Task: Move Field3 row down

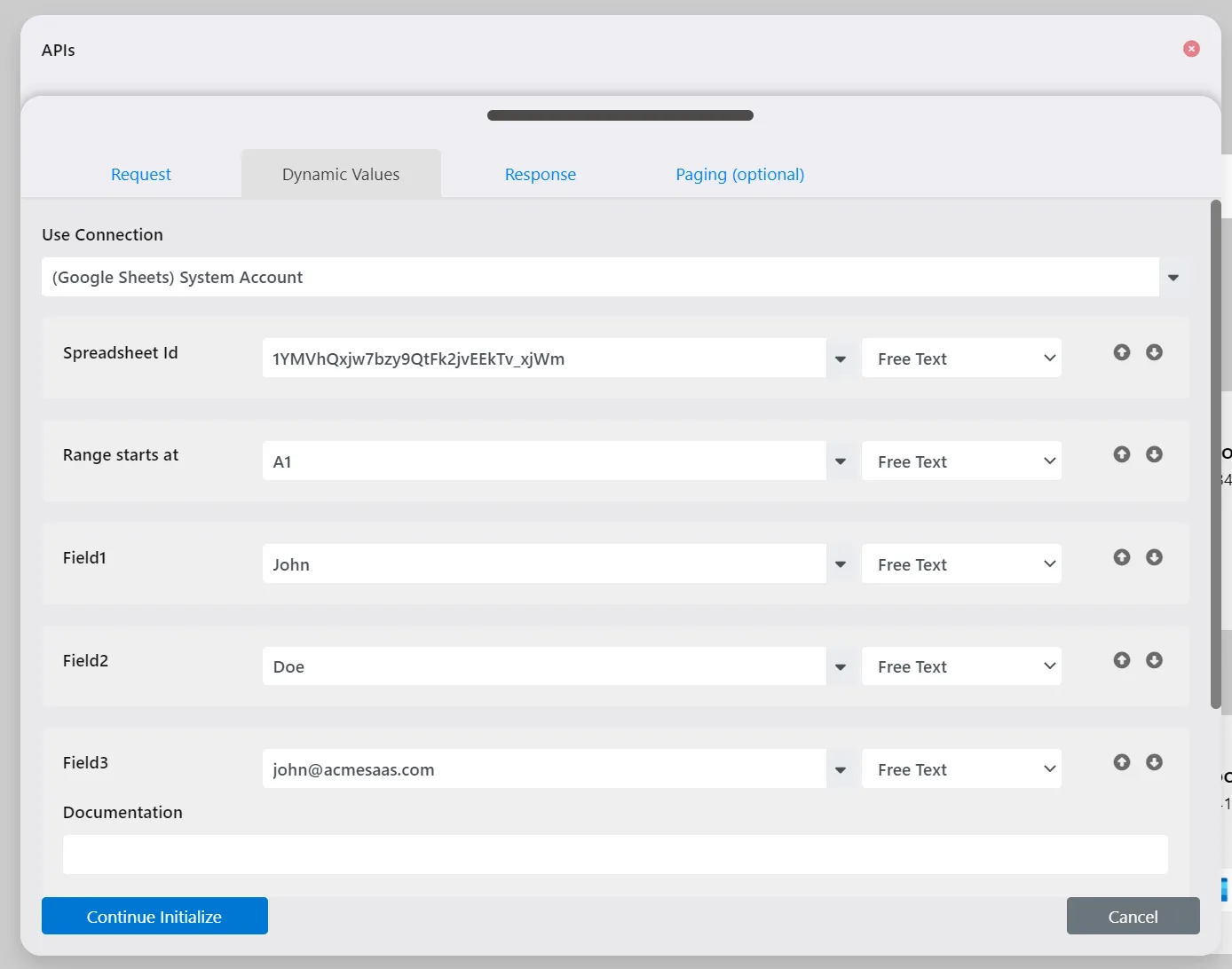Action: click(x=1154, y=762)
